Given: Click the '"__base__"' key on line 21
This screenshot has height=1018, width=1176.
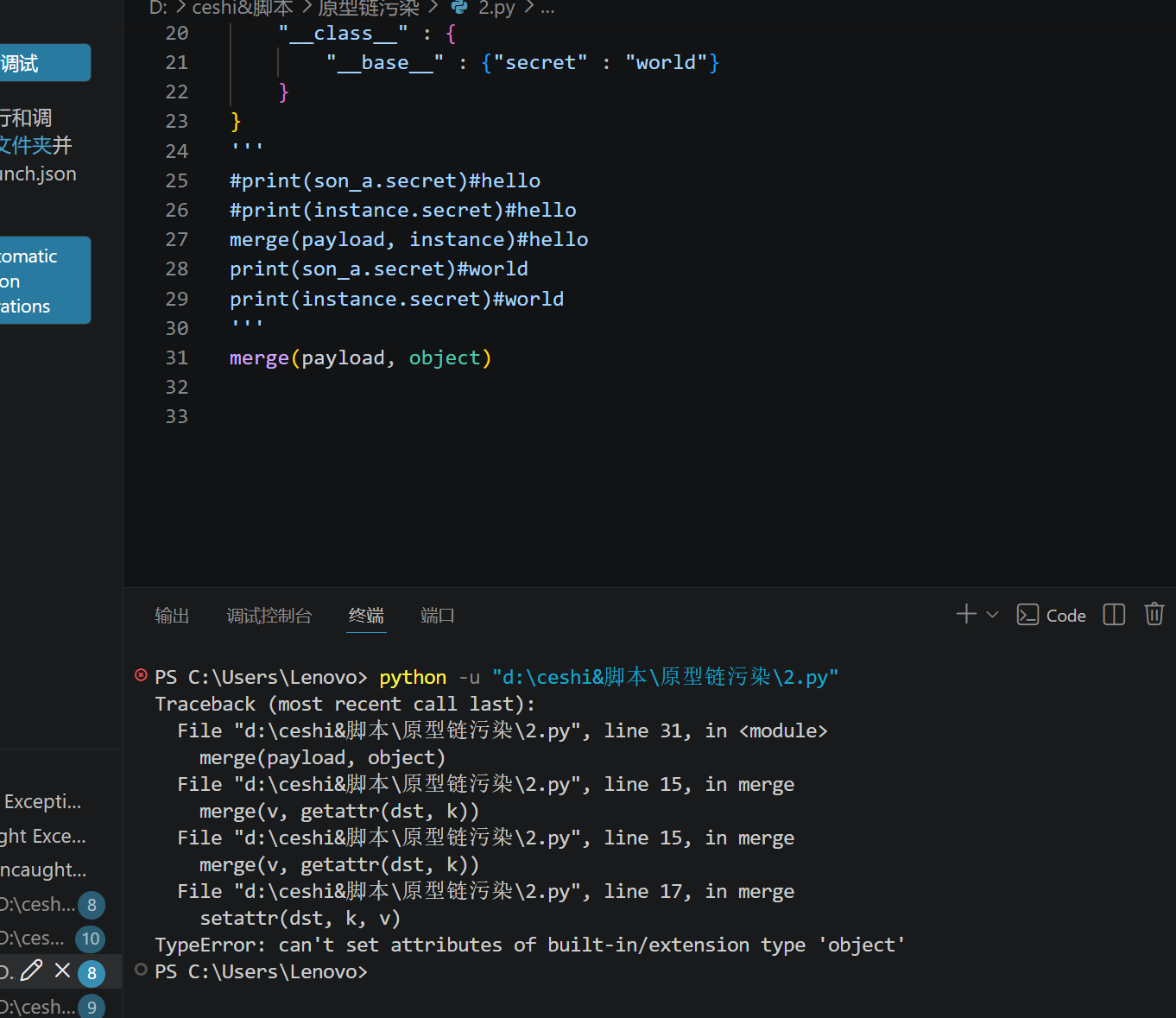Looking at the screenshot, I should [x=385, y=62].
